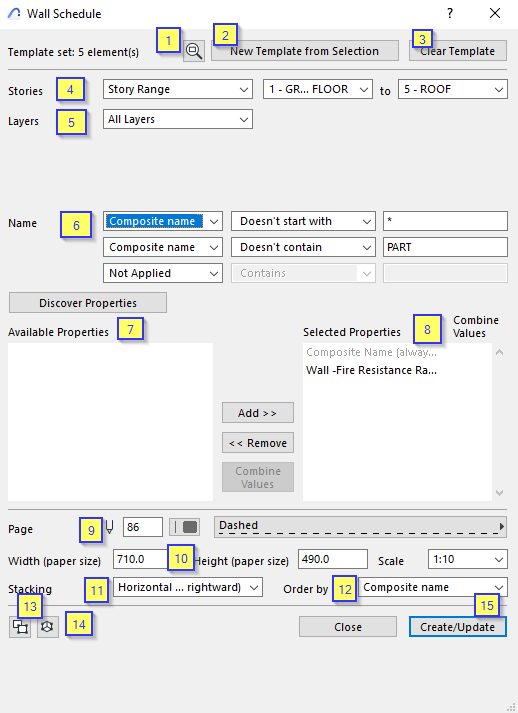
Task: Open the Order by Composite name dropdown
Action: pyautogui.click(x=433, y=587)
